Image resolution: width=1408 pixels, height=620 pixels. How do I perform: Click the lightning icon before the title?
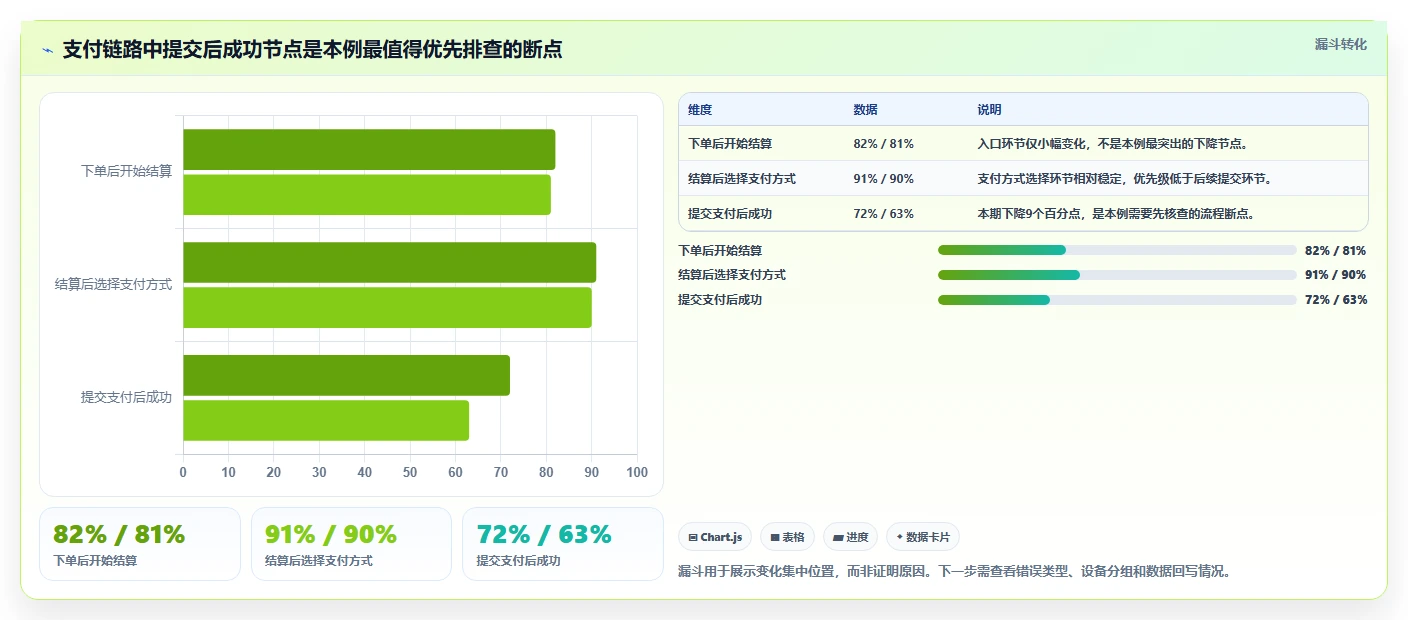[47, 50]
